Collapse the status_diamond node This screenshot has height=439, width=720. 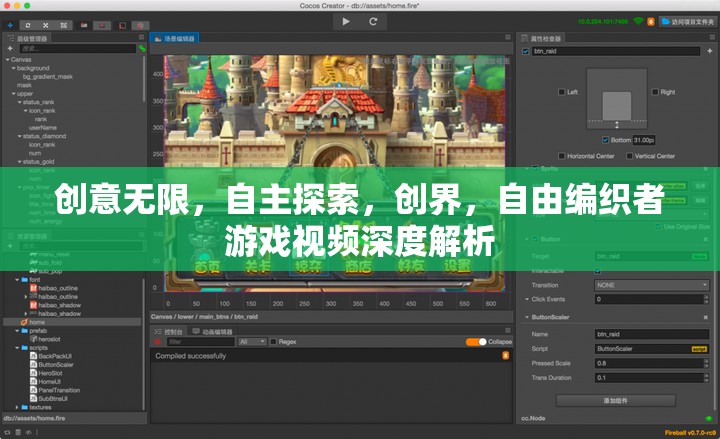point(19,136)
